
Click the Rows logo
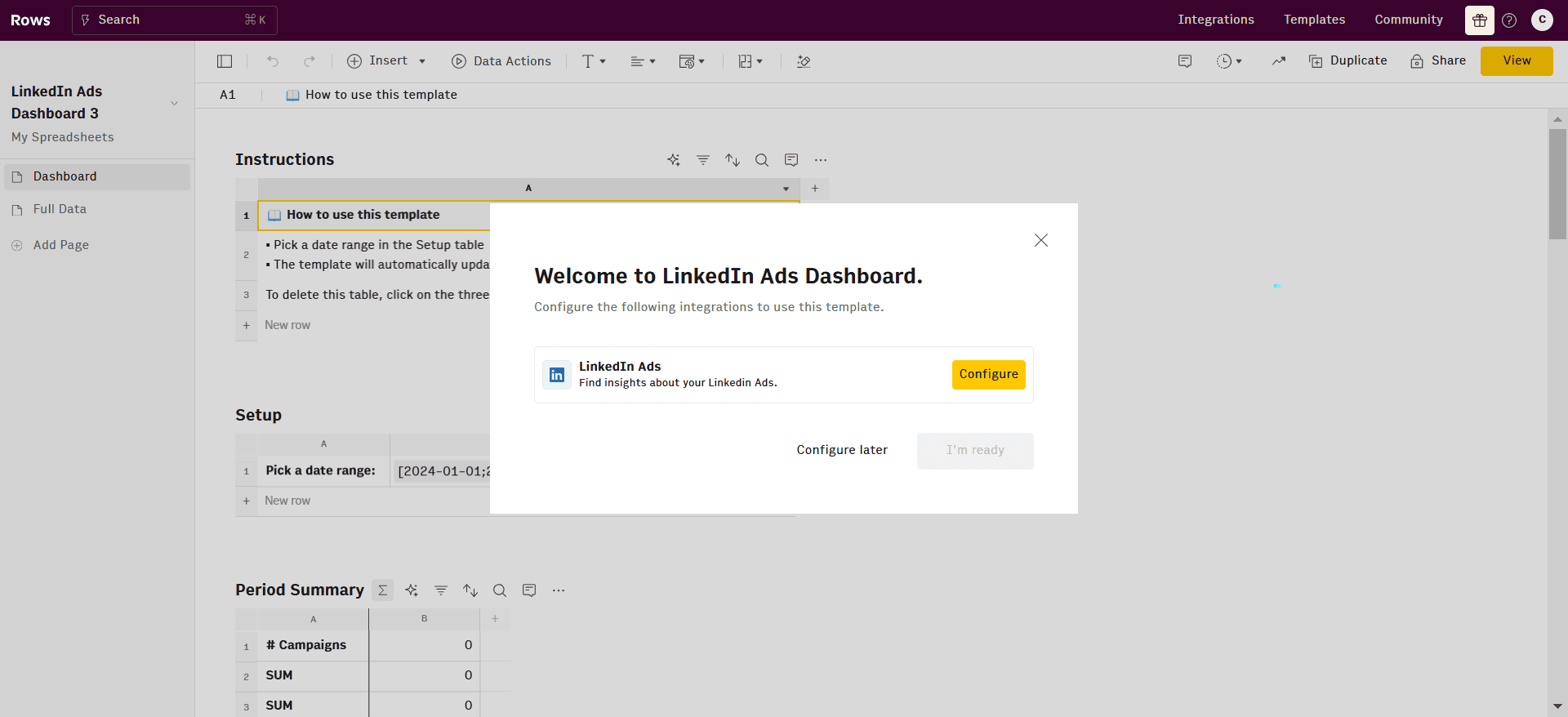pos(30,20)
